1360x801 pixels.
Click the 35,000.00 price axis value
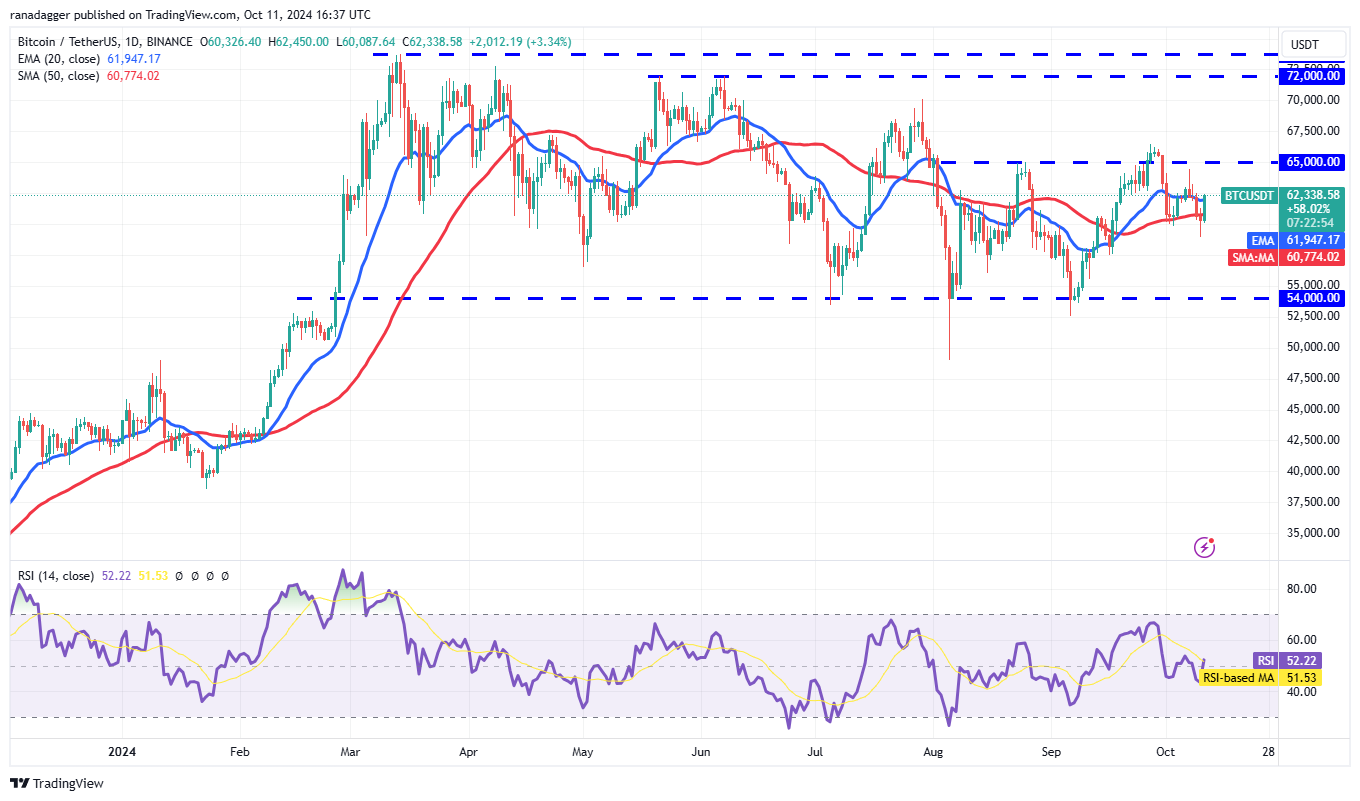click(1313, 533)
